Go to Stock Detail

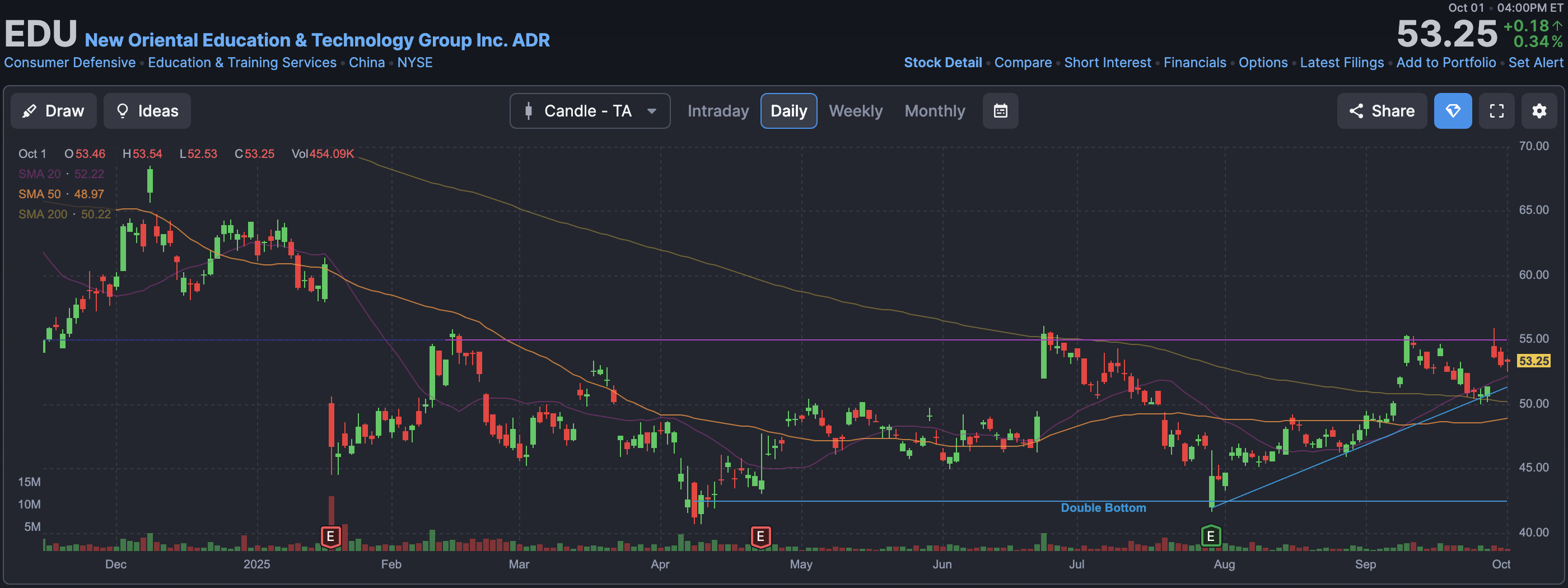943,63
